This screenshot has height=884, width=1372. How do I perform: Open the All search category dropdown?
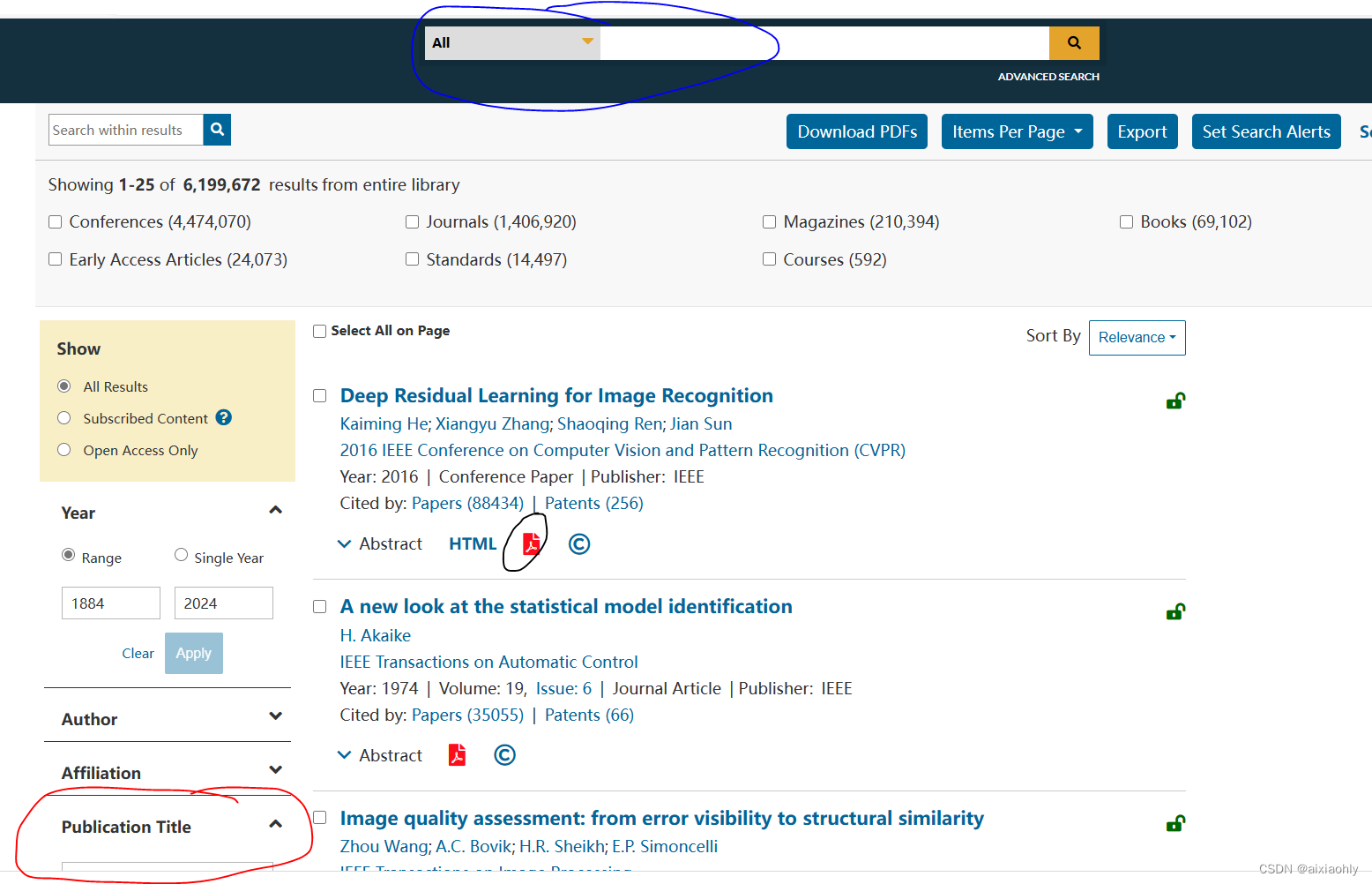click(x=513, y=43)
